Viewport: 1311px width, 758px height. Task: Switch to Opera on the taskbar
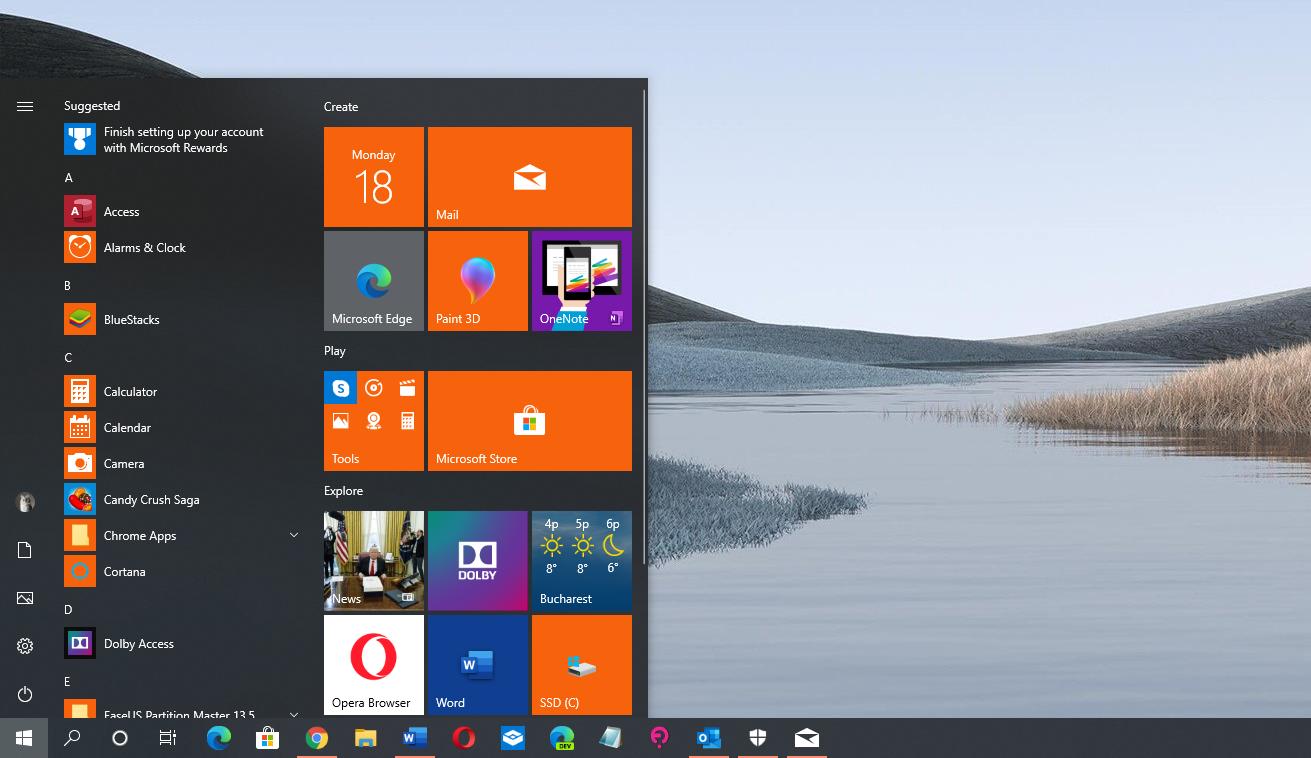tap(463, 738)
